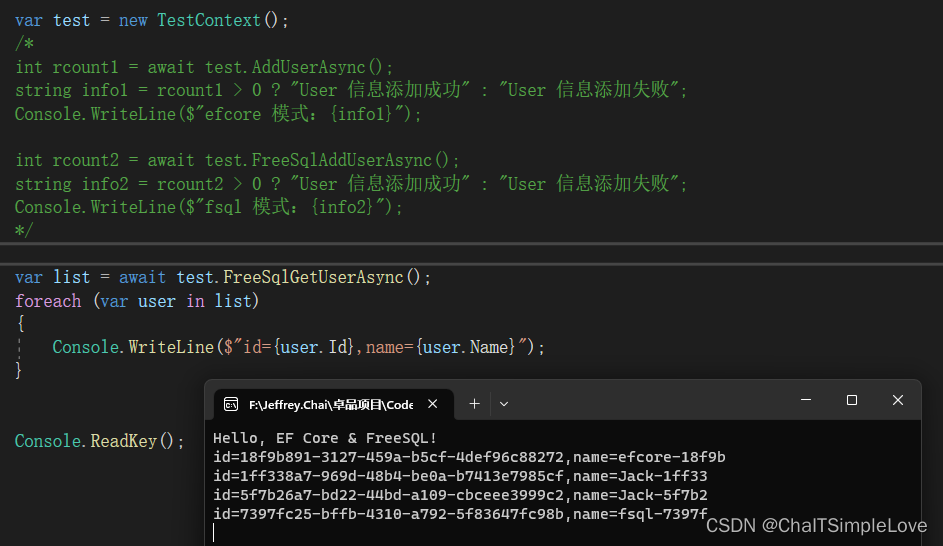The image size is (943, 546).
Task: Select the F:\Jeffrey.Chai console tab
Action: pos(334,404)
